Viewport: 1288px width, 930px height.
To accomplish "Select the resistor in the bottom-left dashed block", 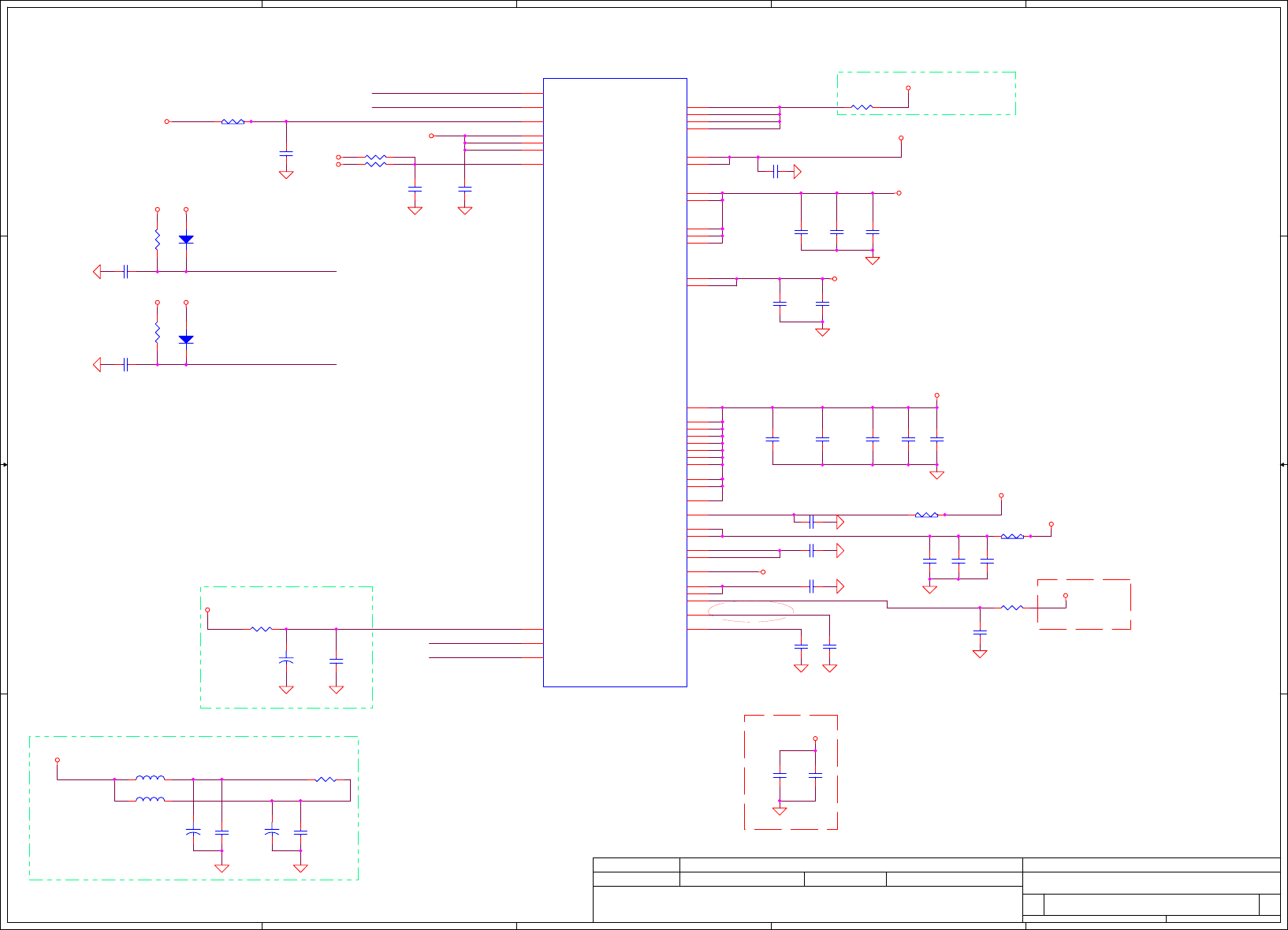I will click(x=326, y=779).
